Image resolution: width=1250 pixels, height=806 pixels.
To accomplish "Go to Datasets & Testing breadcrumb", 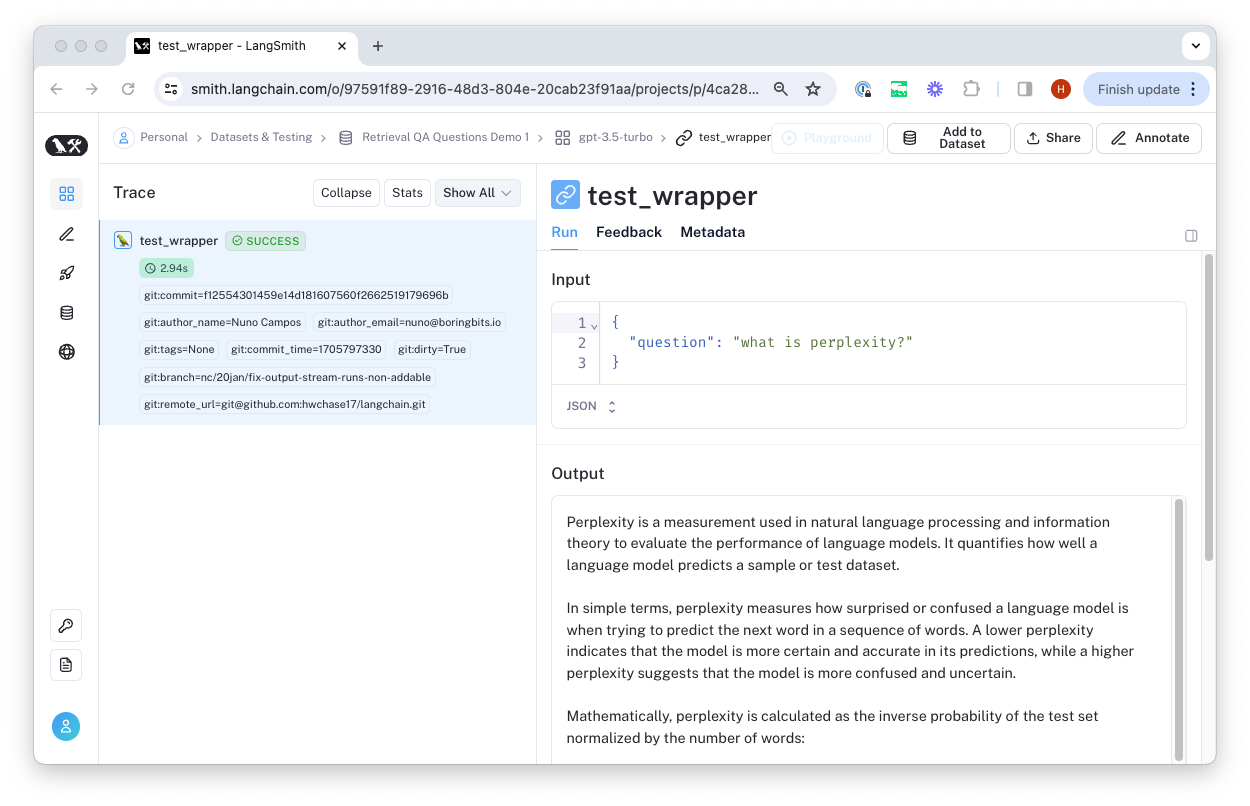I will (x=261, y=137).
